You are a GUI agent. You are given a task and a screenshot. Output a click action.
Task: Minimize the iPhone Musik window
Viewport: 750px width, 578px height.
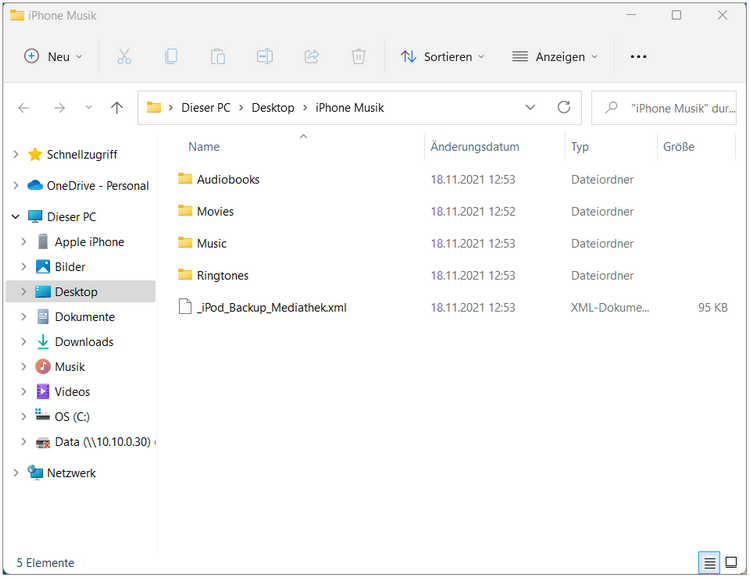coord(631,15)
